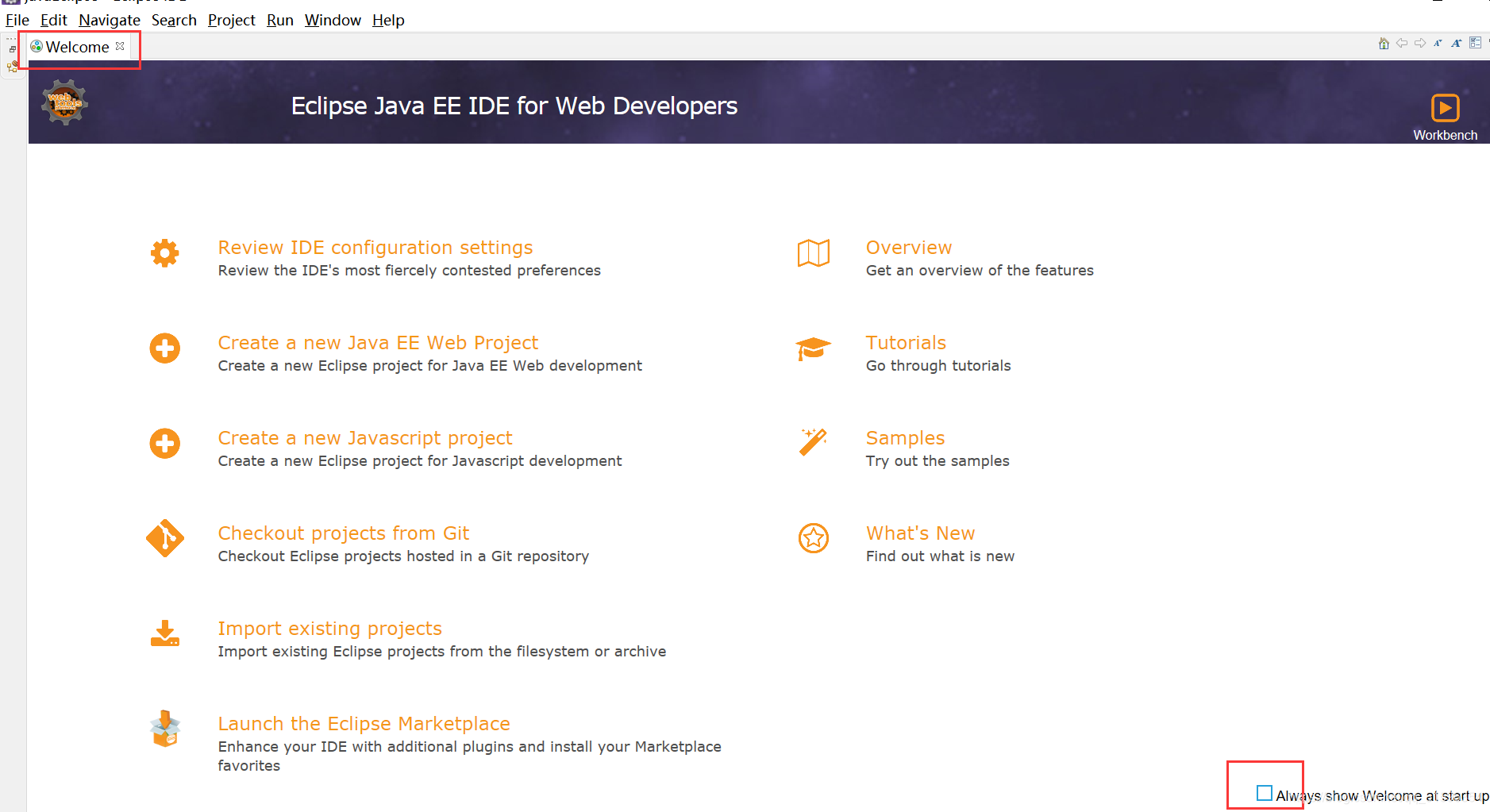1490x812 pixels.
Task: Click the Git diamond icon
Action: pos(165,539)
